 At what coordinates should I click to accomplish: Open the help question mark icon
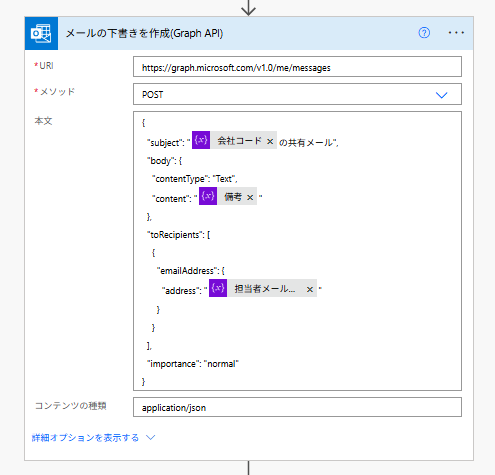(x=424, y=33)
